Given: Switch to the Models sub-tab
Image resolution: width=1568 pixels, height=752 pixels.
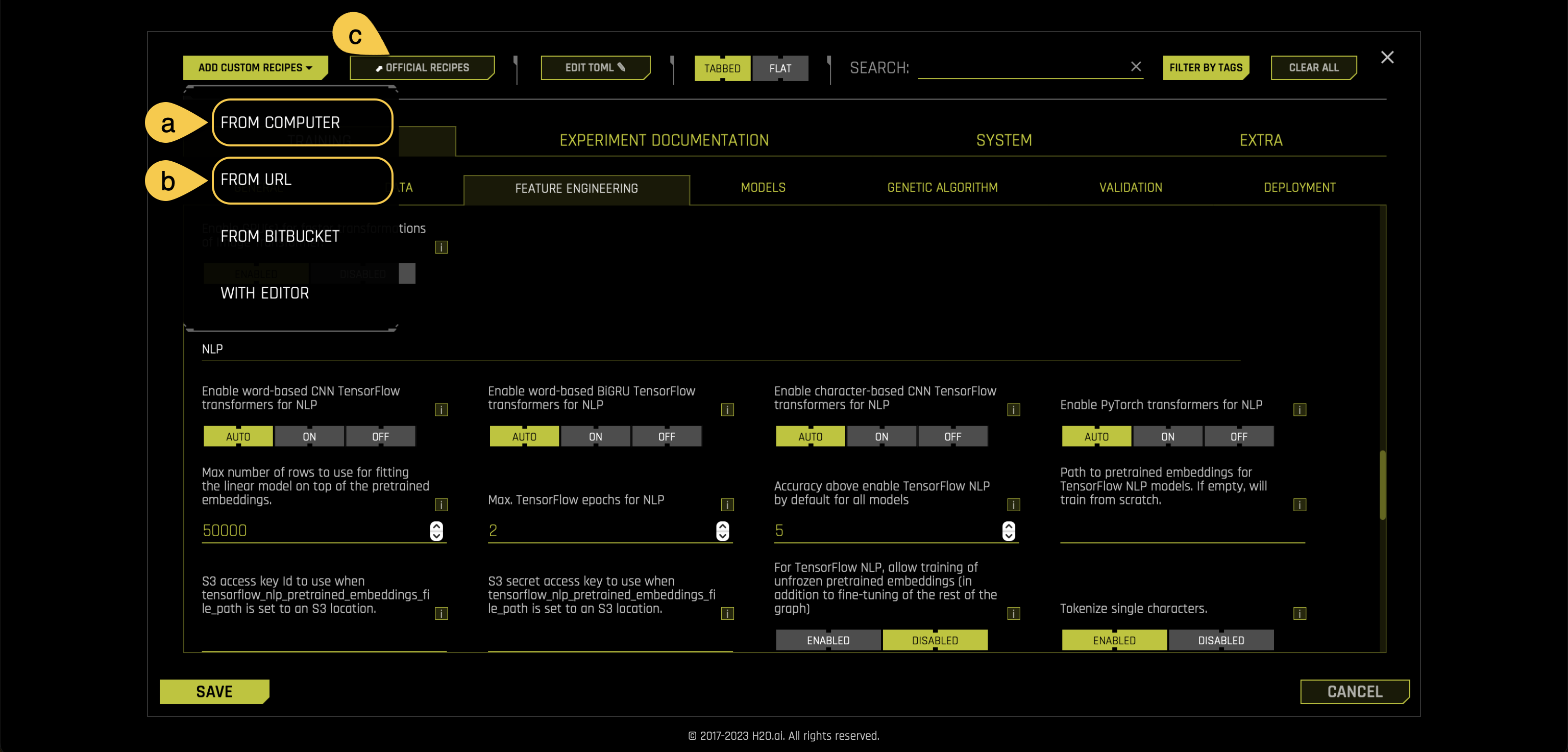Looking at the screenshot, I should click(763, 187).
